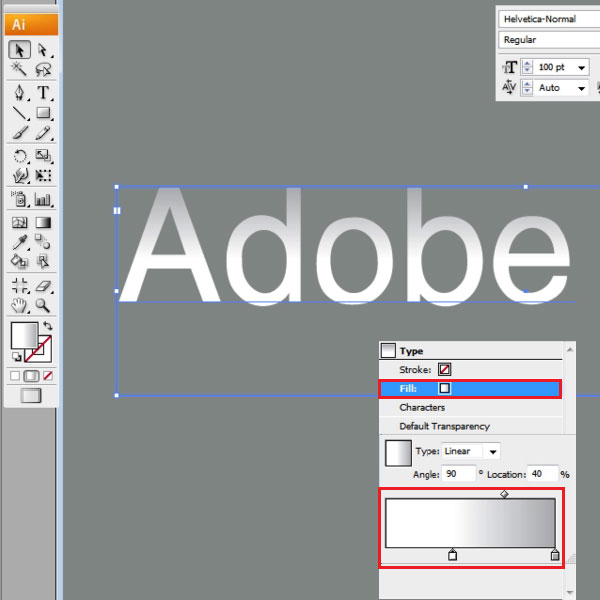The width and height of the screenshot is (600, 600).
Task: Select the Pen tool
Action: tap(20, 93)
